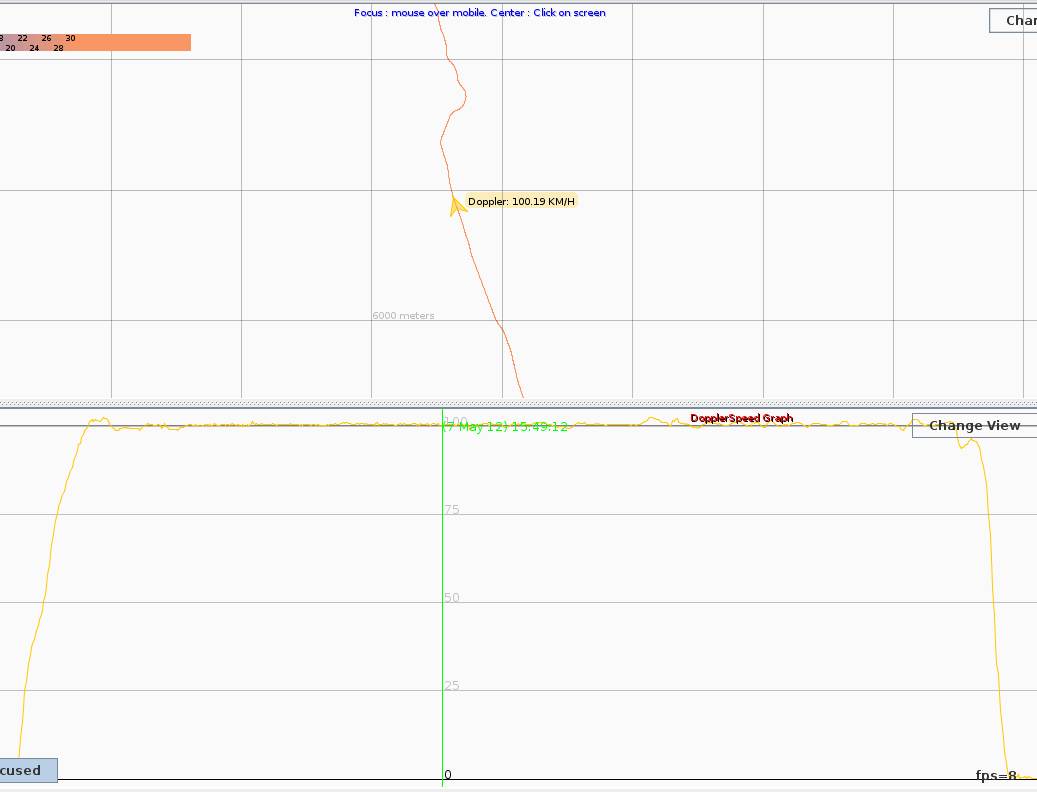Click the partially visible 'cused' button at bottom-left

28,770
